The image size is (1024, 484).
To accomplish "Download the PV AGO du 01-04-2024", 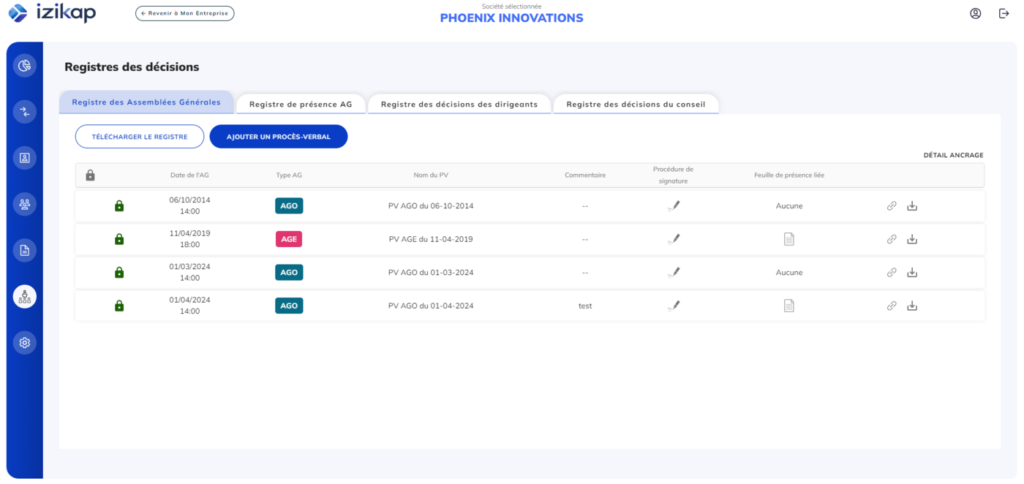I will click(912, 305).
